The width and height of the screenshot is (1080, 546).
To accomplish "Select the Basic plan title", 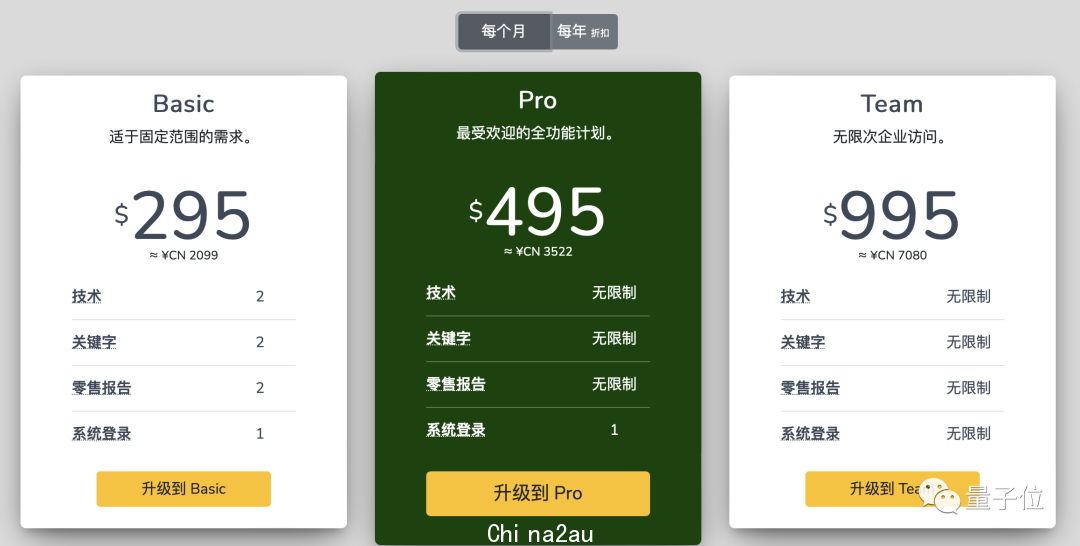I will pos(183,104).
